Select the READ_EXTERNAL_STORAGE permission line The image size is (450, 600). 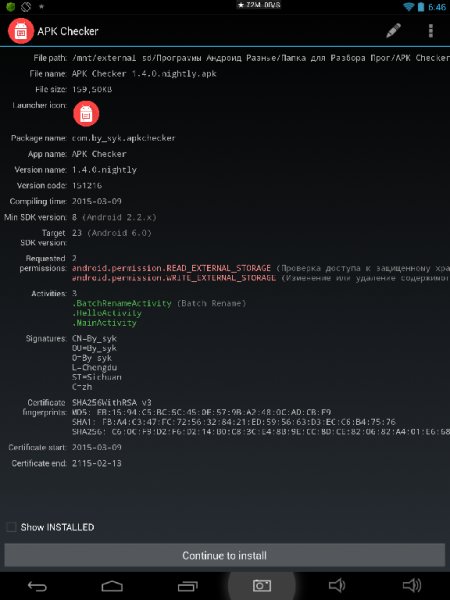click(x=261, y=268)
